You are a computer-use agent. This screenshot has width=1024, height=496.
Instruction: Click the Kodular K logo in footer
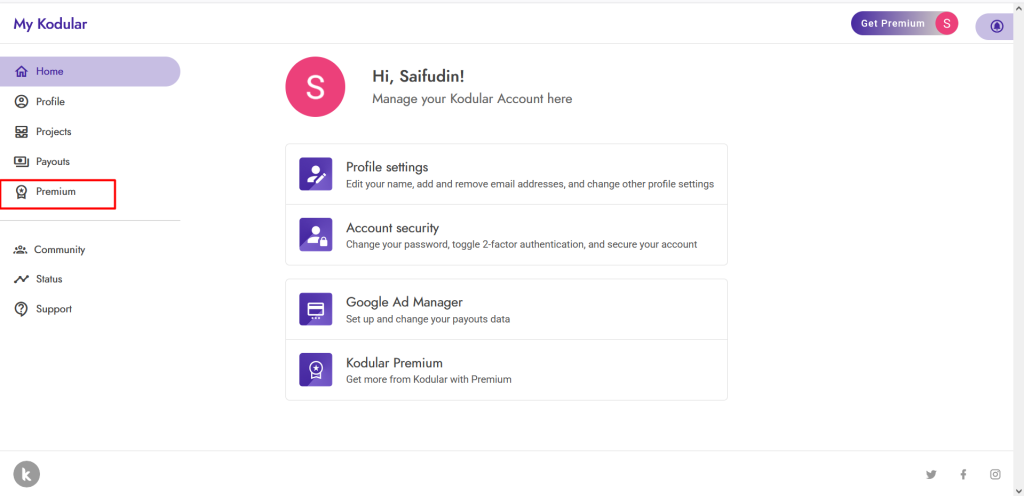click(27, 474)
